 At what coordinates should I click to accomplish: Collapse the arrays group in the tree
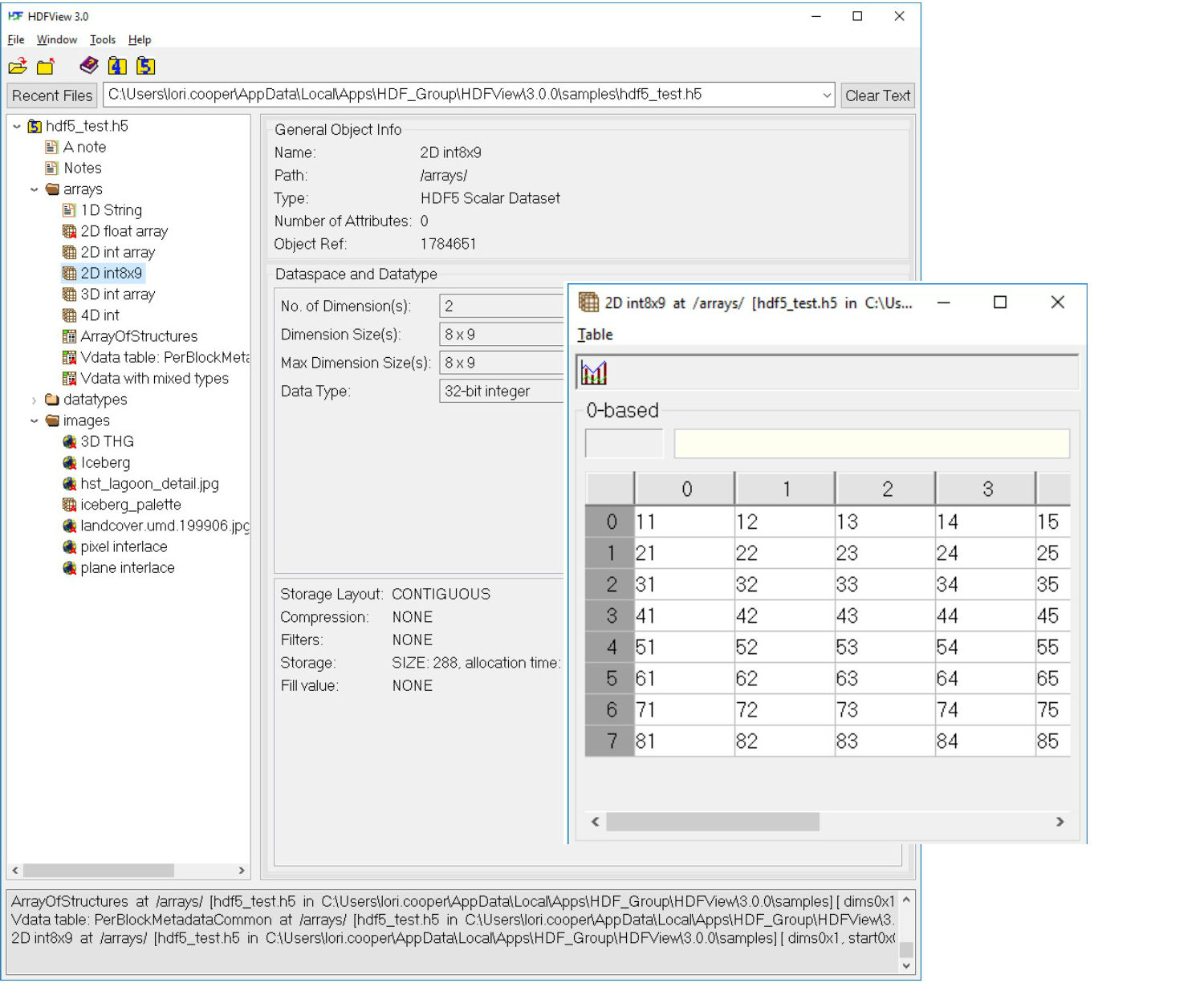pyautogui.click(x=34, y=189)
